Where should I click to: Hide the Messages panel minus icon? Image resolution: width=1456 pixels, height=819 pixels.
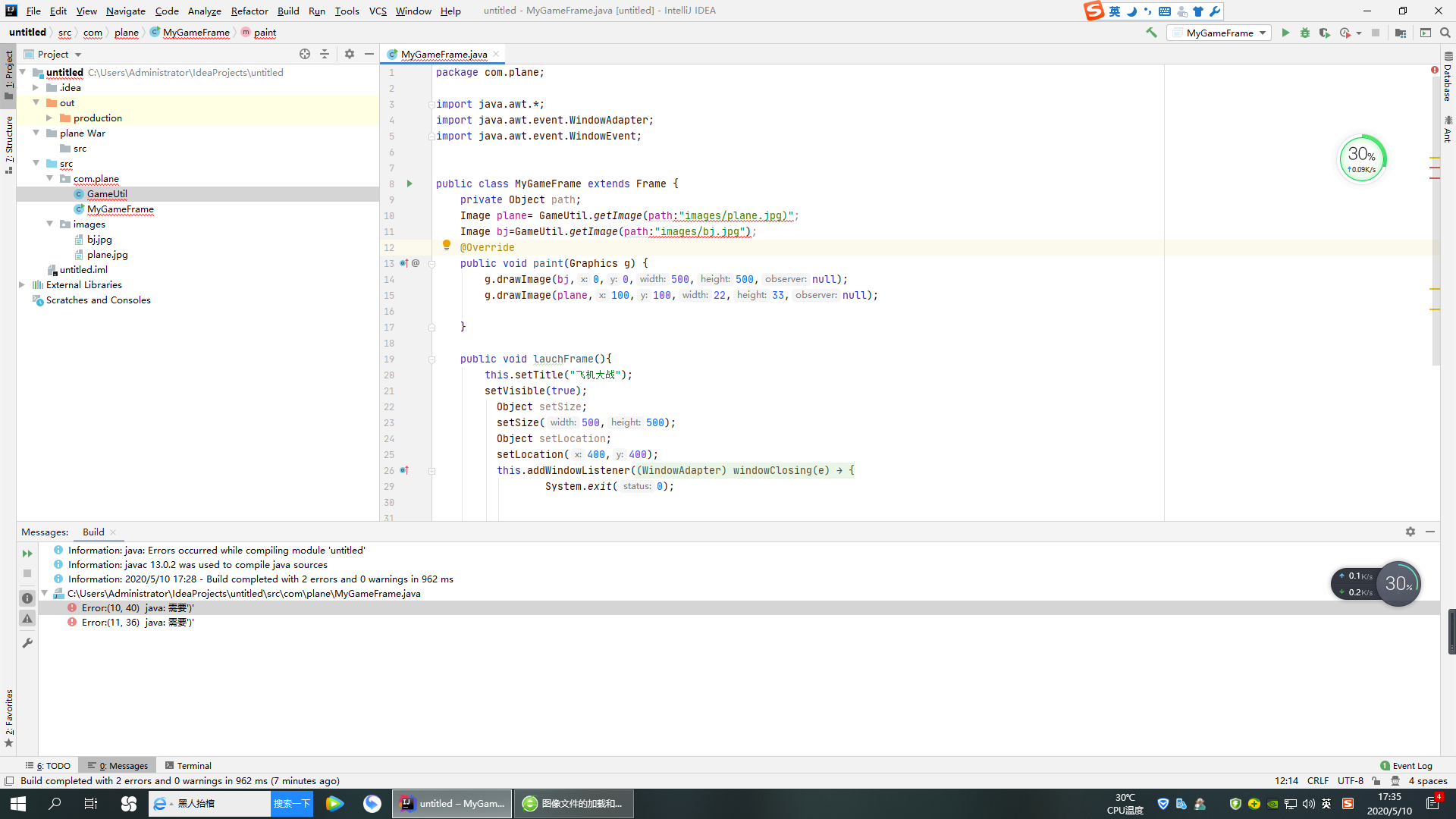pos(1430,532)
